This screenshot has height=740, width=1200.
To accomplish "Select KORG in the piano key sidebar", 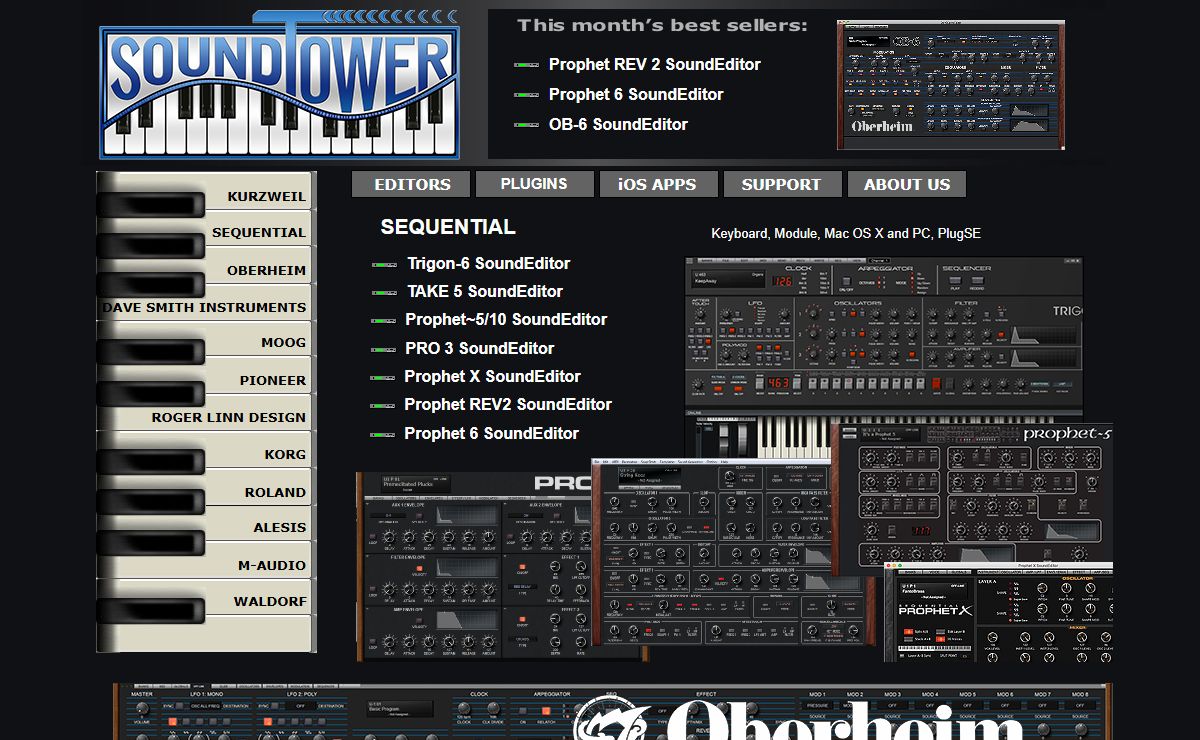I will [x=285, y=454].
